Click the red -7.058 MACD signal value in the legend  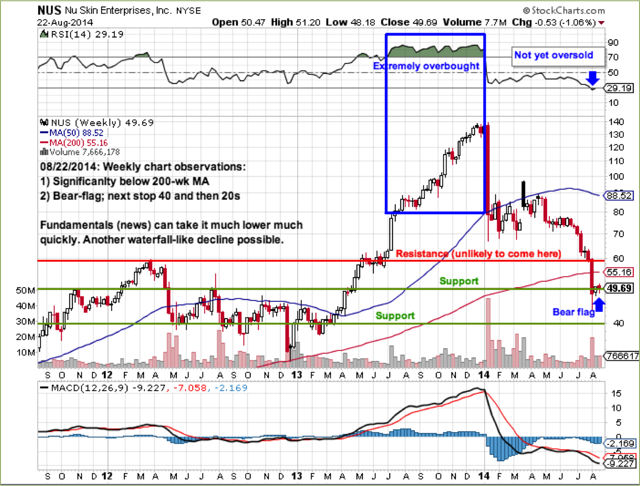tap(189, 387)
